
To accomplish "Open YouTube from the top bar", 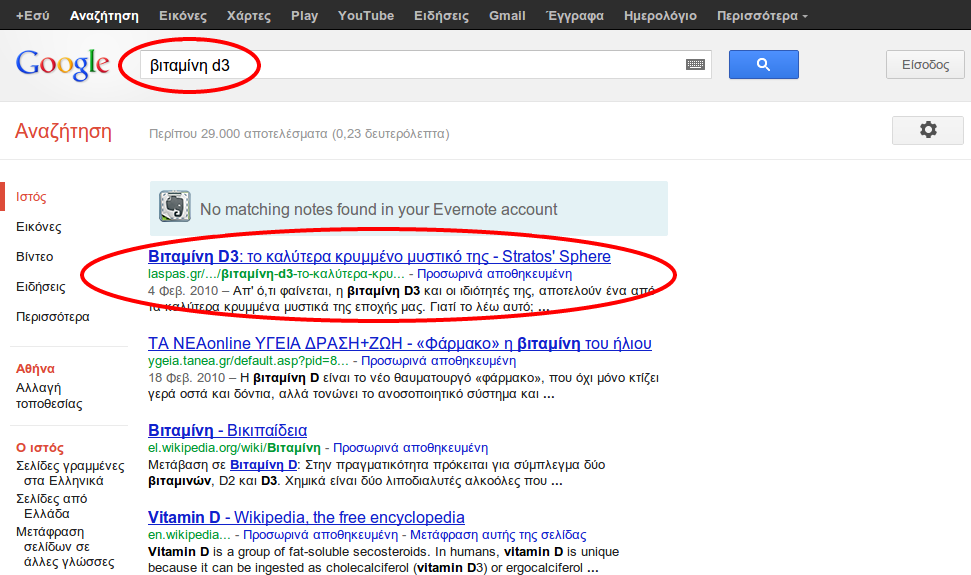I will click(x=366, y=15).
